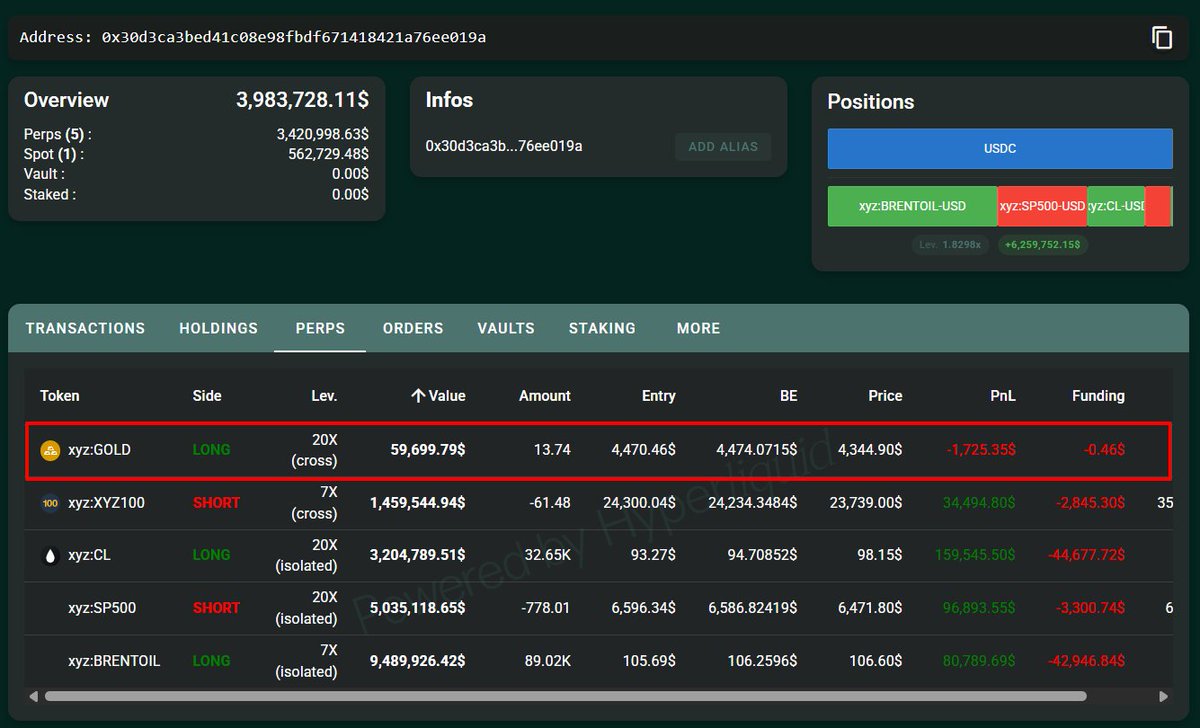Select the yz:CL-USD green position segment
The image size is (1200, 728).
point(1116,206)
